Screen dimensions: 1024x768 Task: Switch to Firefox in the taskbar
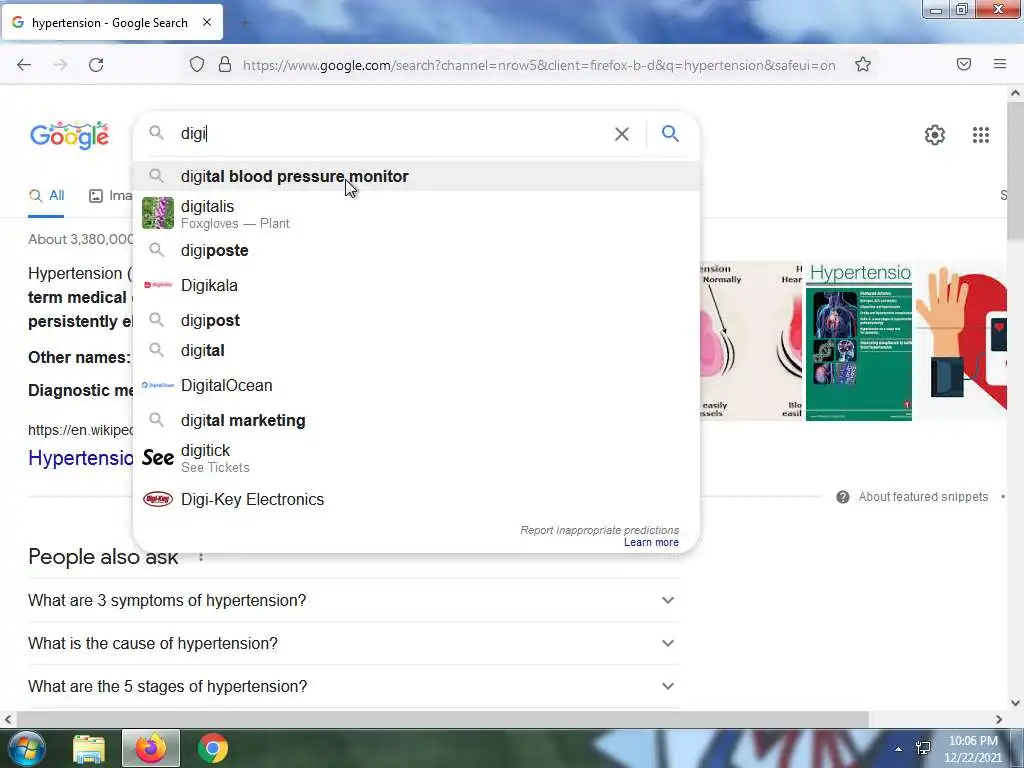tap(151, 748)
